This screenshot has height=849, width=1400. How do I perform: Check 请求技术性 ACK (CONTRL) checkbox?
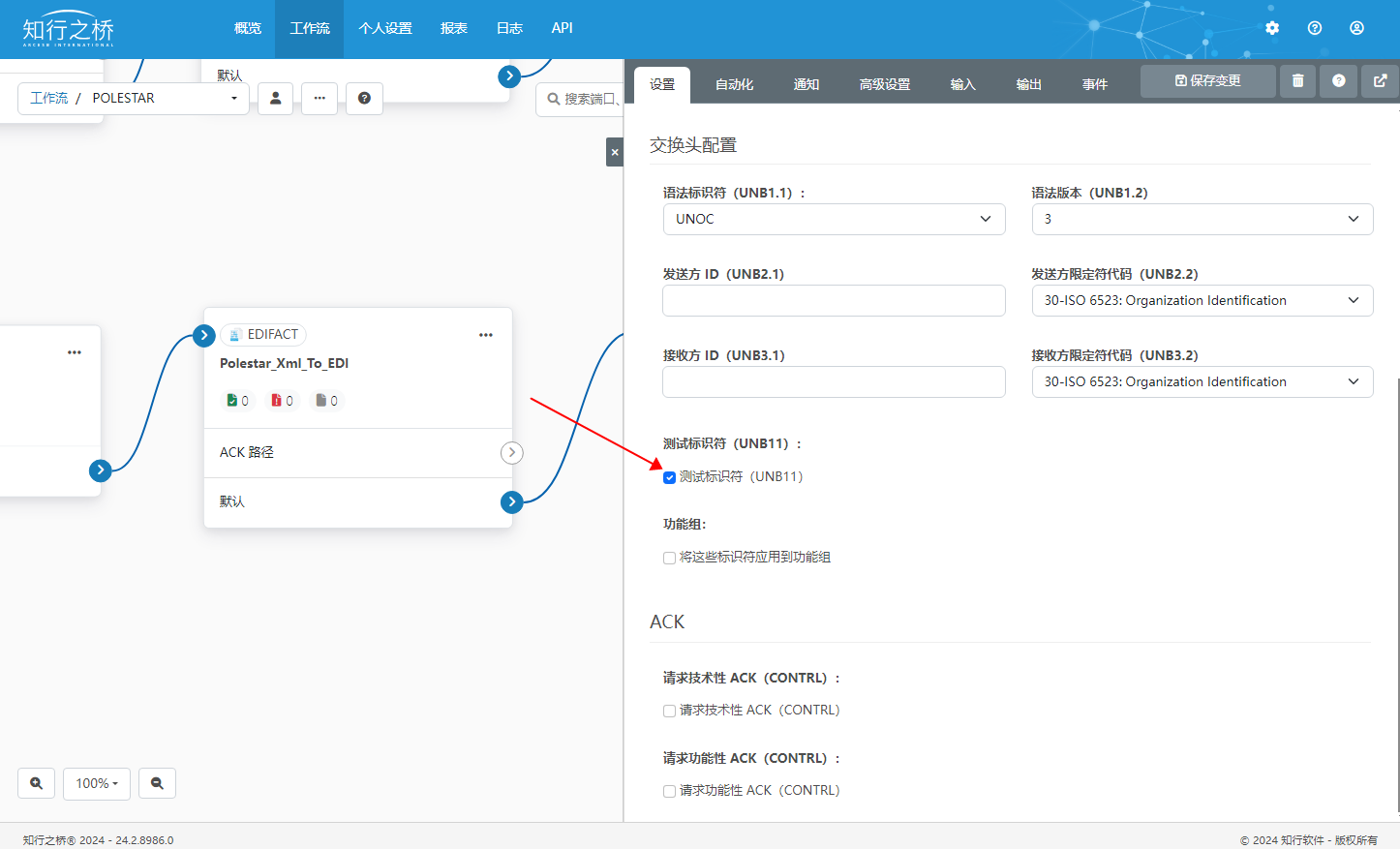point(669,711)
